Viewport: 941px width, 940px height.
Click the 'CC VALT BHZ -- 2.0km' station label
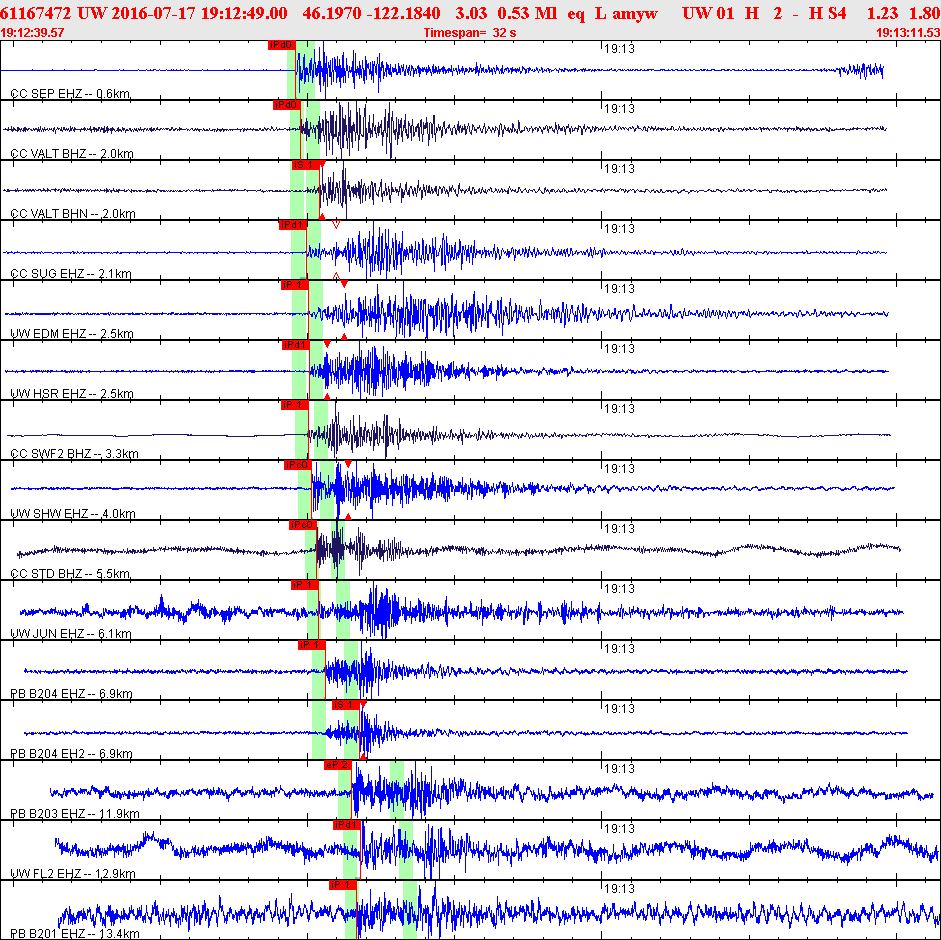click(72, 154)
